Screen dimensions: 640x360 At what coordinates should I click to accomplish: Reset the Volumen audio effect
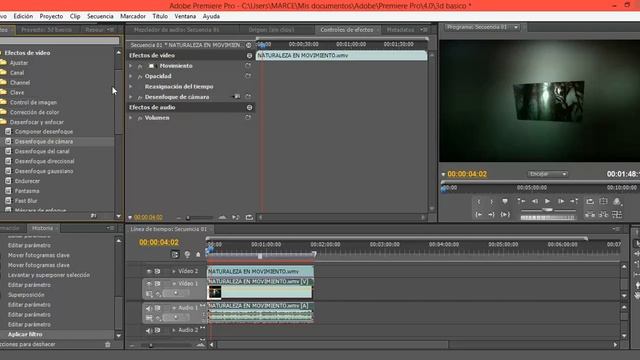[x=248, y=118]
